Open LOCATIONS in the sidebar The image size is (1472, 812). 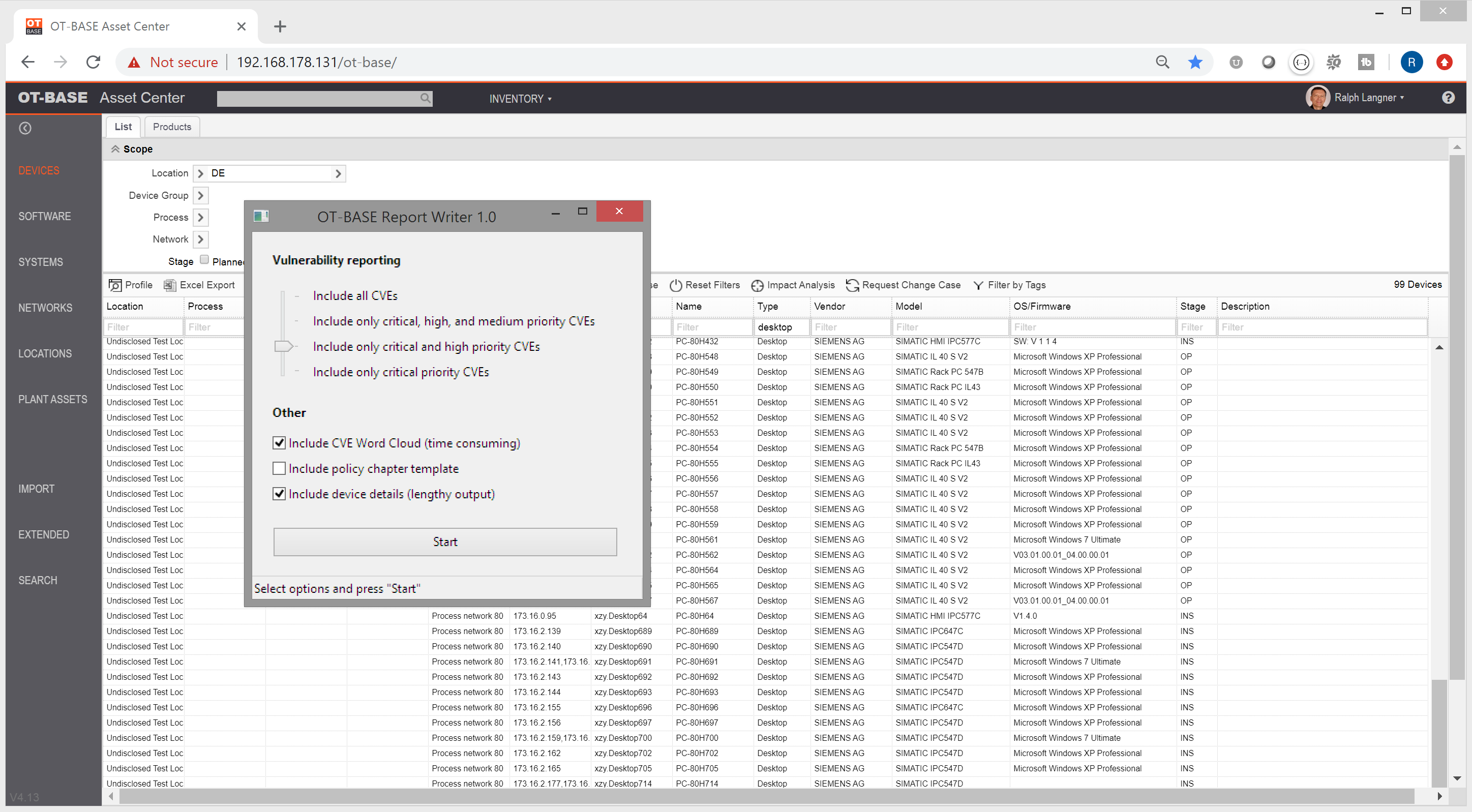coord(45,353)
